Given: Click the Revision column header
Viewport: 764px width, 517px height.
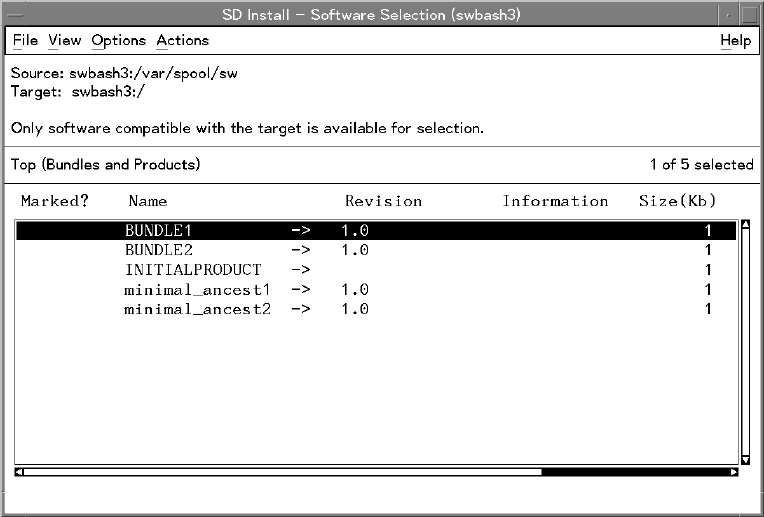Looking at the screenshot, I should (383, 201).
